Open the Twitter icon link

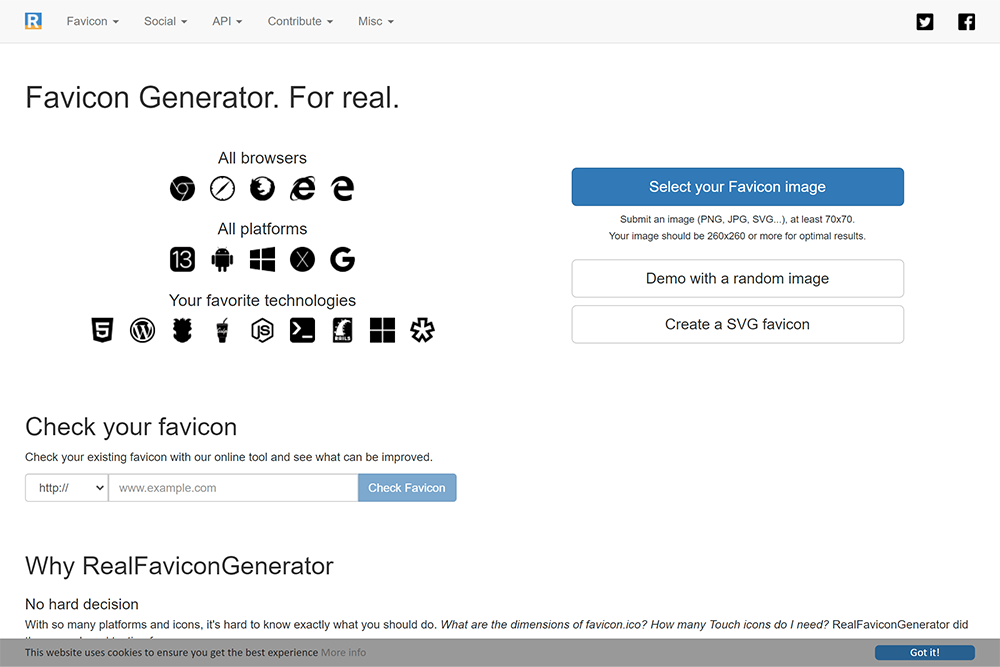tap(925, 22)
